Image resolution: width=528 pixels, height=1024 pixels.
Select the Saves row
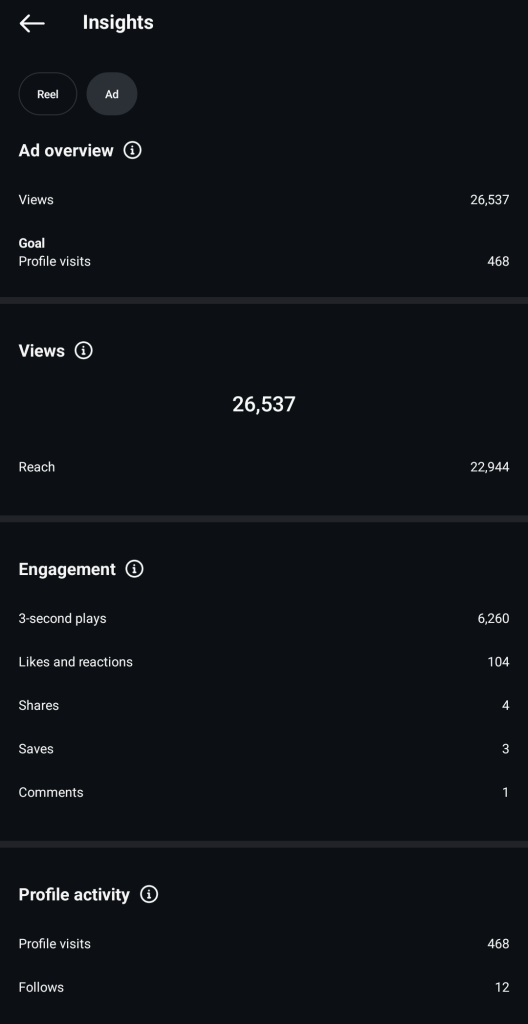pos(264,749)
